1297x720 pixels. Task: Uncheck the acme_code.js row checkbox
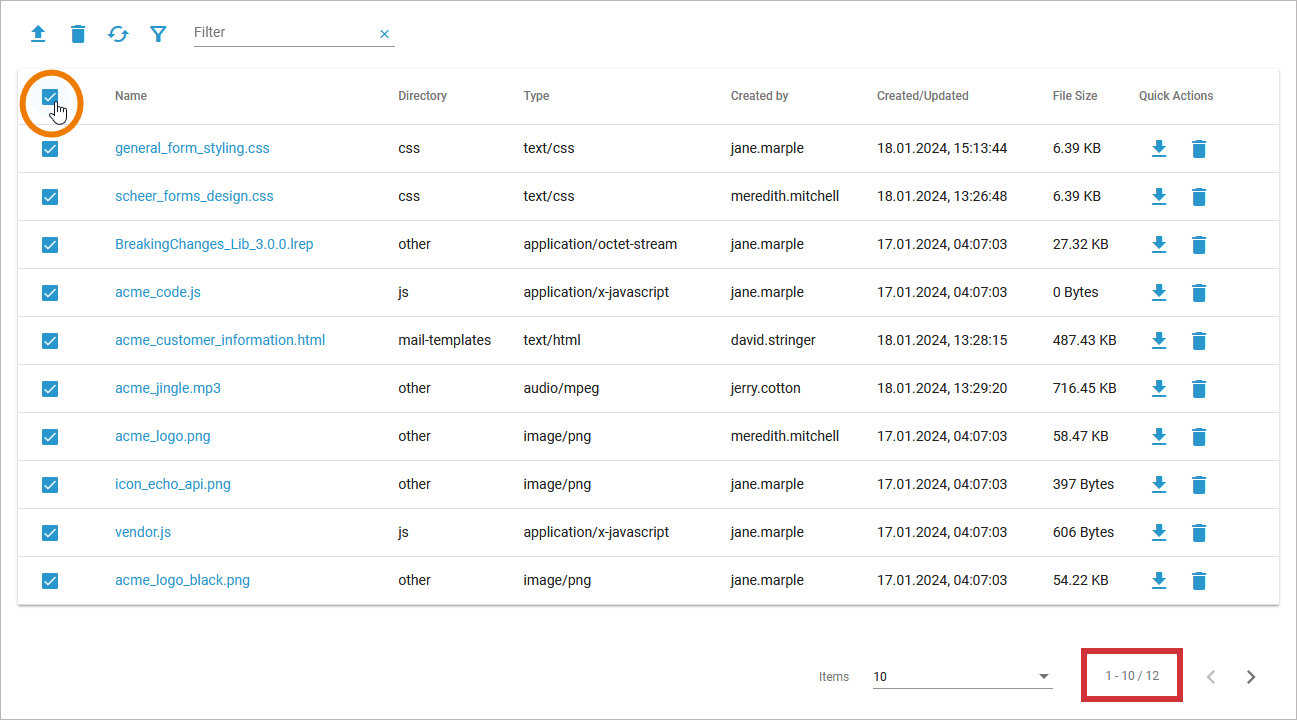[x=50, y=293]
